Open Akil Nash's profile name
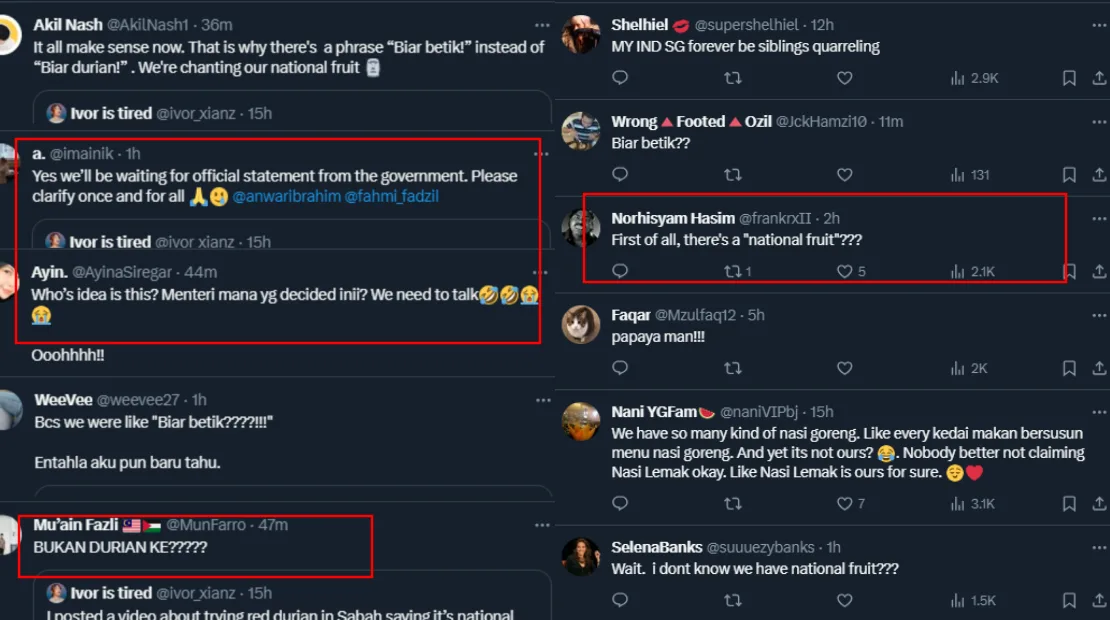 (66, 25)
